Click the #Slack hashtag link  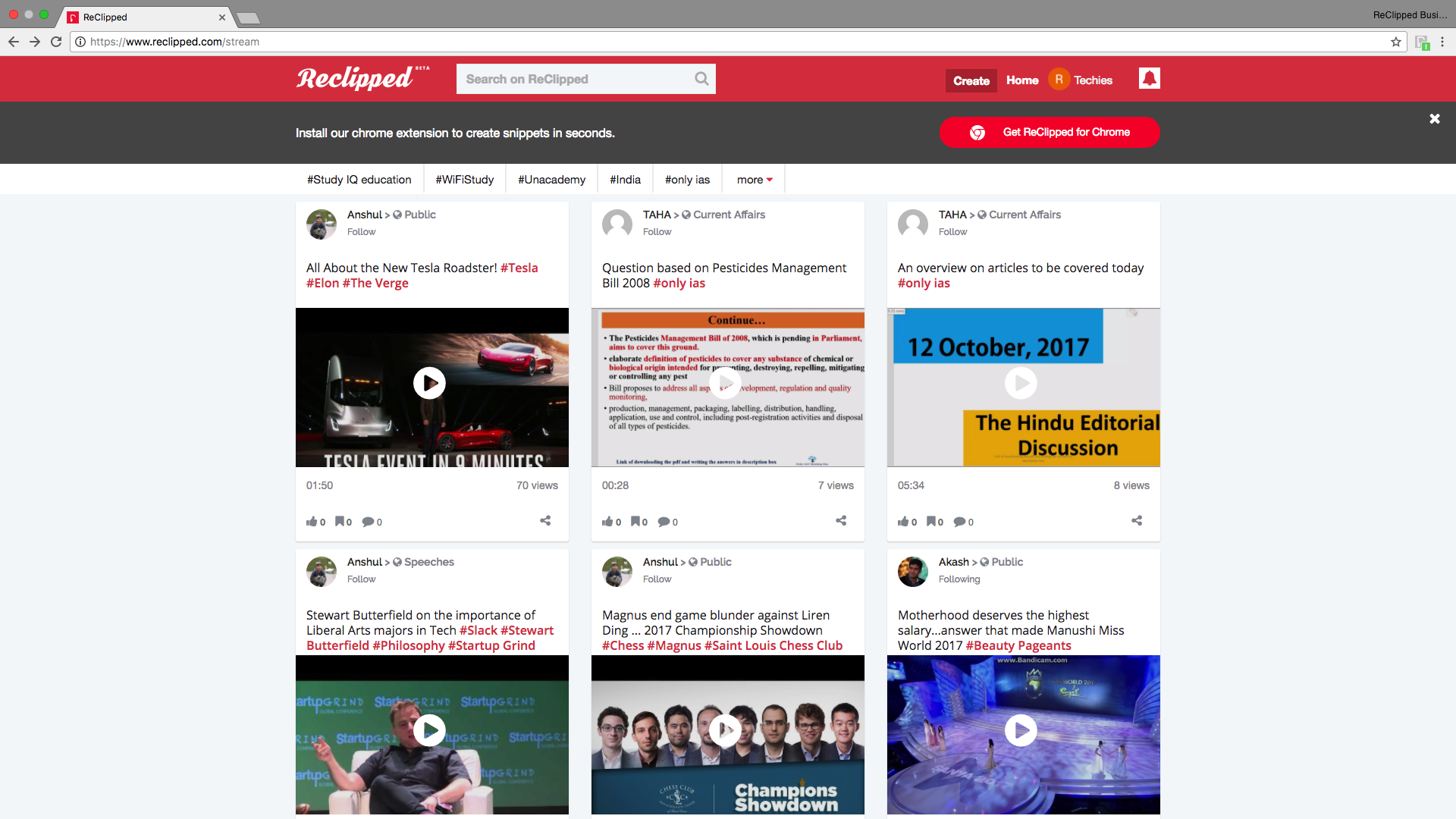click(478, 630)
